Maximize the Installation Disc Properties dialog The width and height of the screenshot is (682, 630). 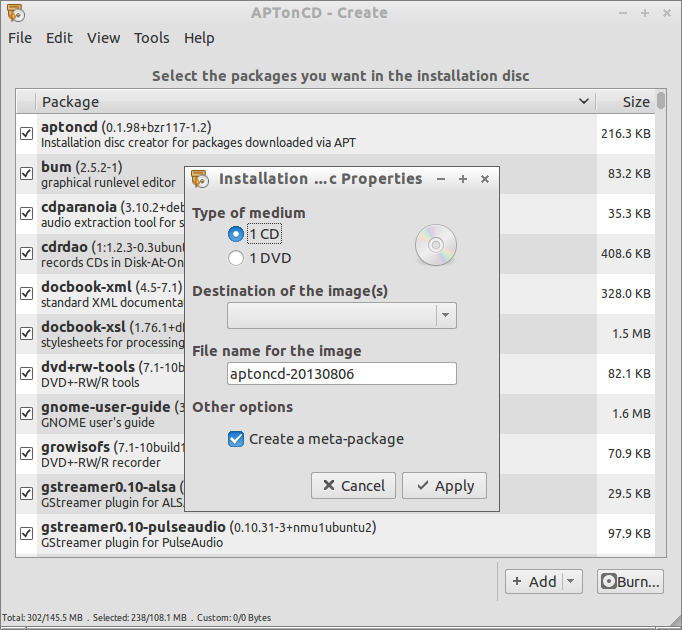463,179
